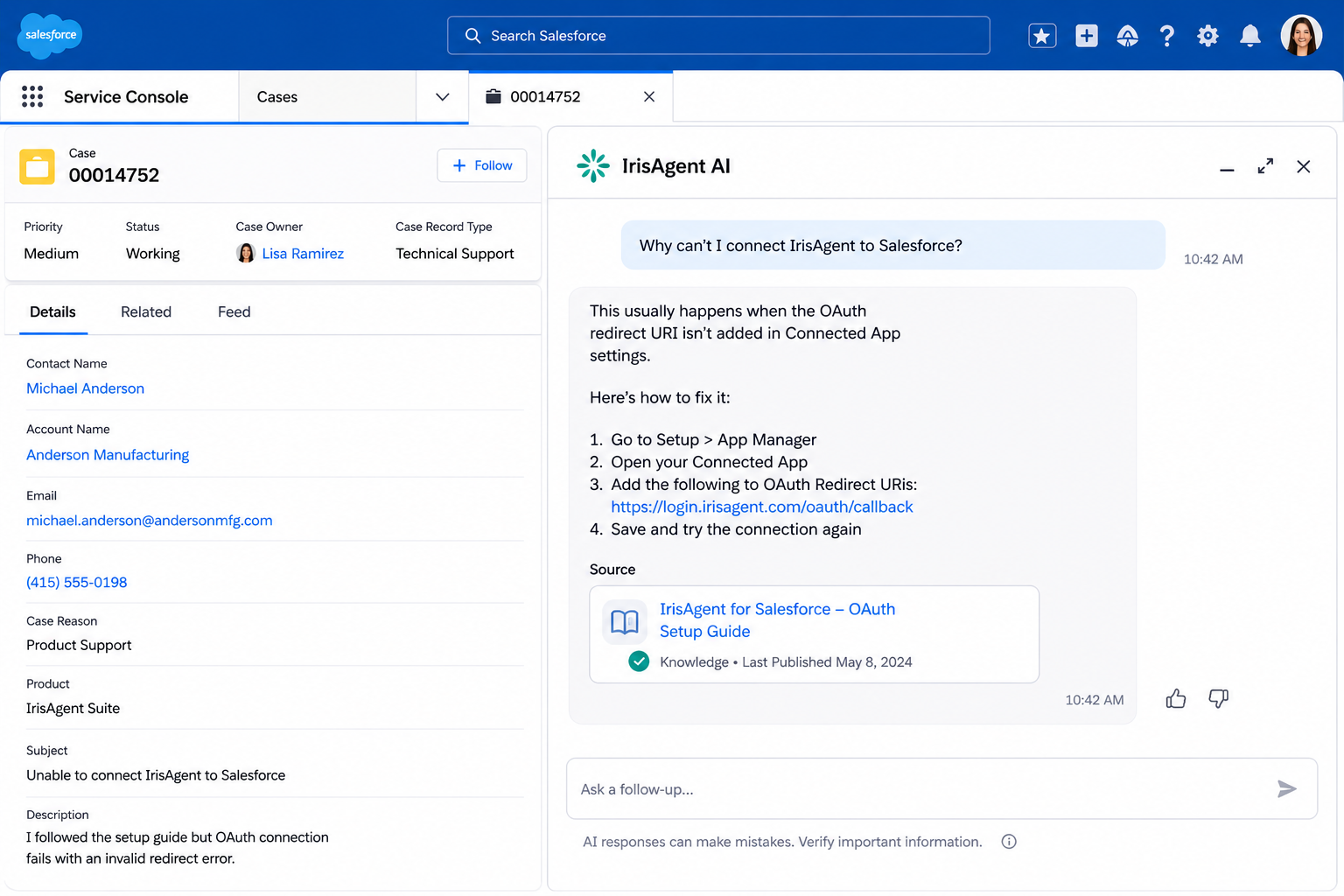Click the Salesforce cloud logo
Screen dimensions: 1344x896
tap(49, 35)
